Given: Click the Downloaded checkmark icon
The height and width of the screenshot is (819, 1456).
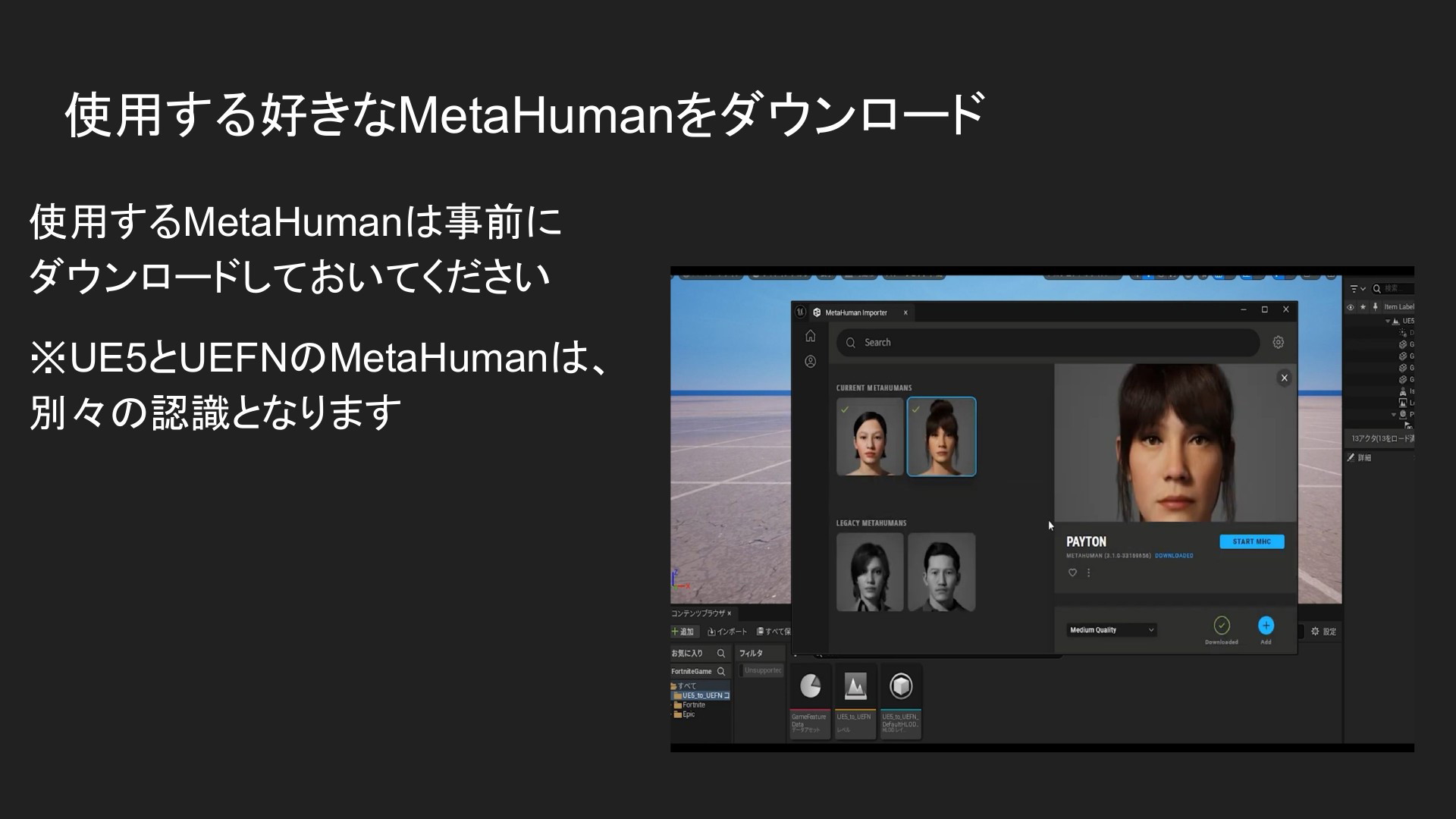Looking at the screenshot, I should 1221,626.
